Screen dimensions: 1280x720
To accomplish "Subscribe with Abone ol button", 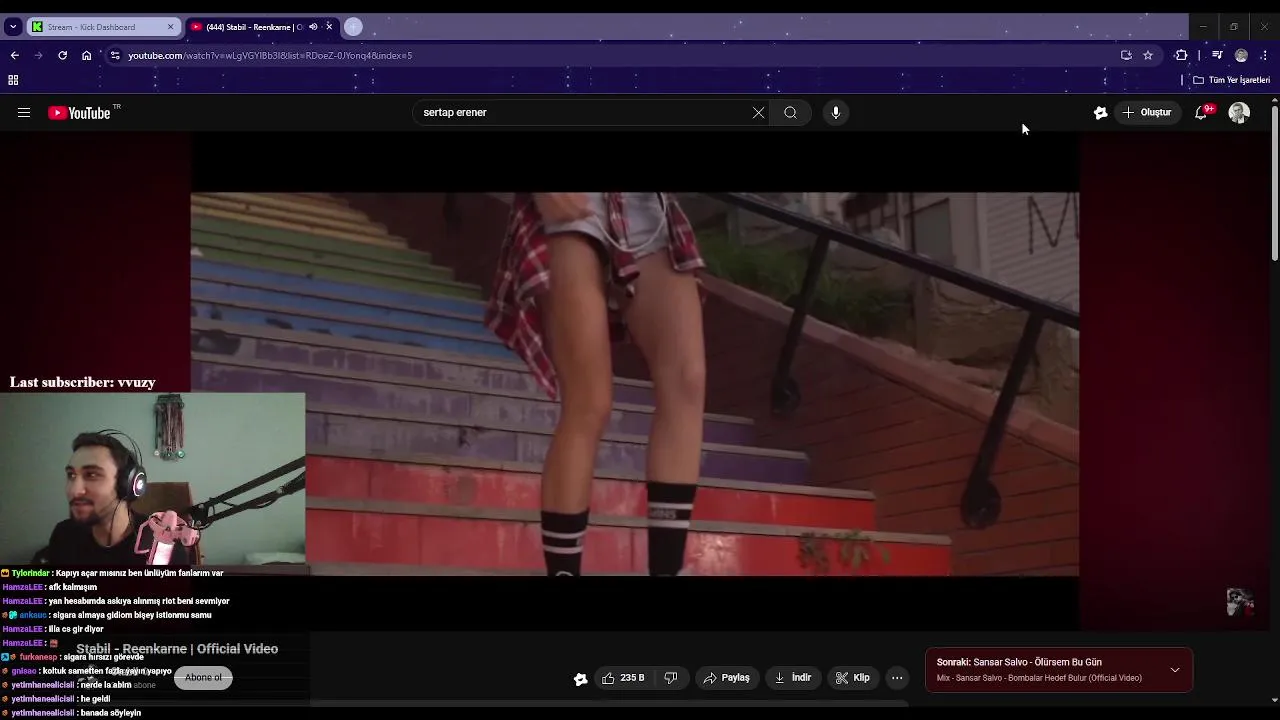I will (x=203, y=678).
